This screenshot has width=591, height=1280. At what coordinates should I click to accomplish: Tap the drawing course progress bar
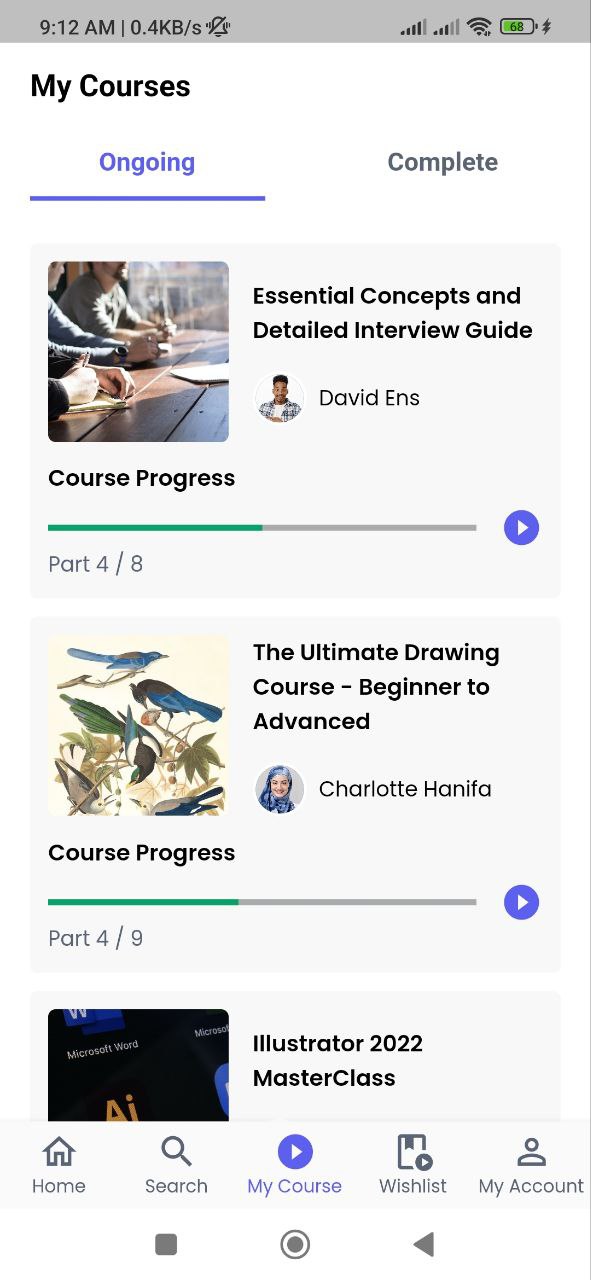262,902
